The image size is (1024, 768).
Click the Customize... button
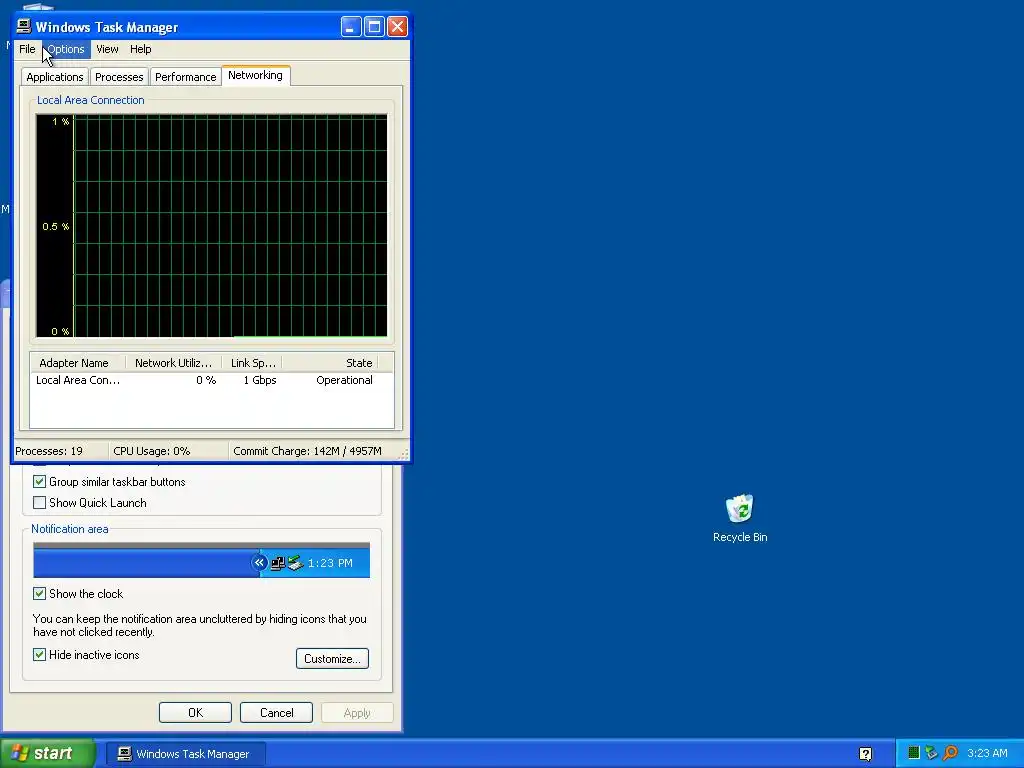(332, 658)
